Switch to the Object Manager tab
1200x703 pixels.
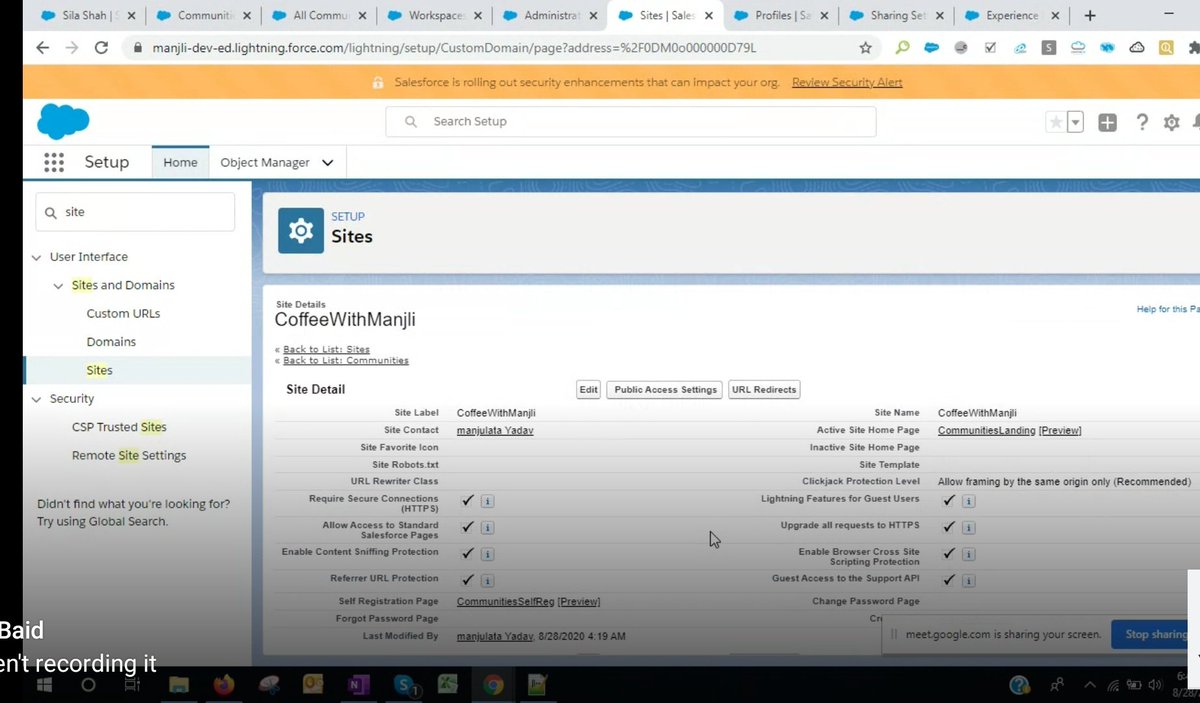265,162
